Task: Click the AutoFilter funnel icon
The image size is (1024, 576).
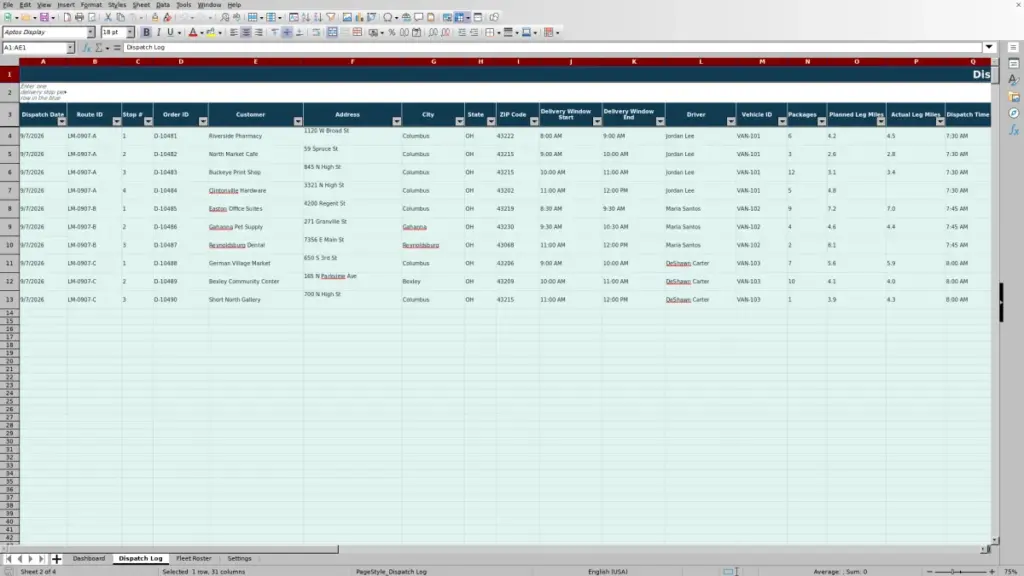Action: point(330,17)
